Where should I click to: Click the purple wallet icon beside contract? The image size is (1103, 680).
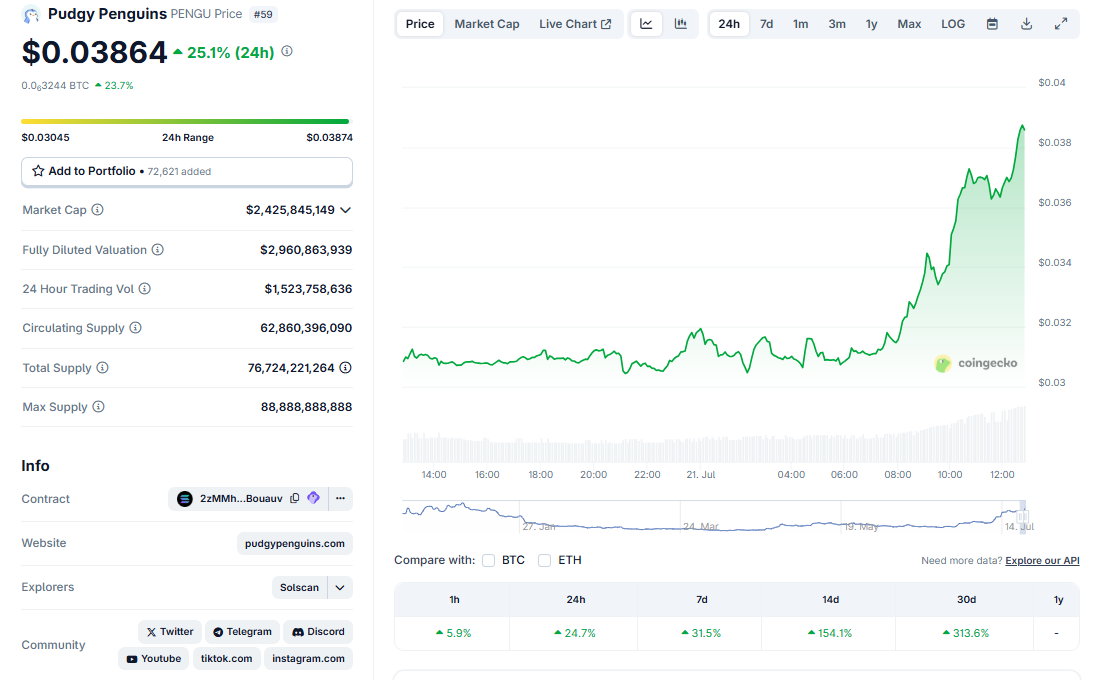point(314,498)
